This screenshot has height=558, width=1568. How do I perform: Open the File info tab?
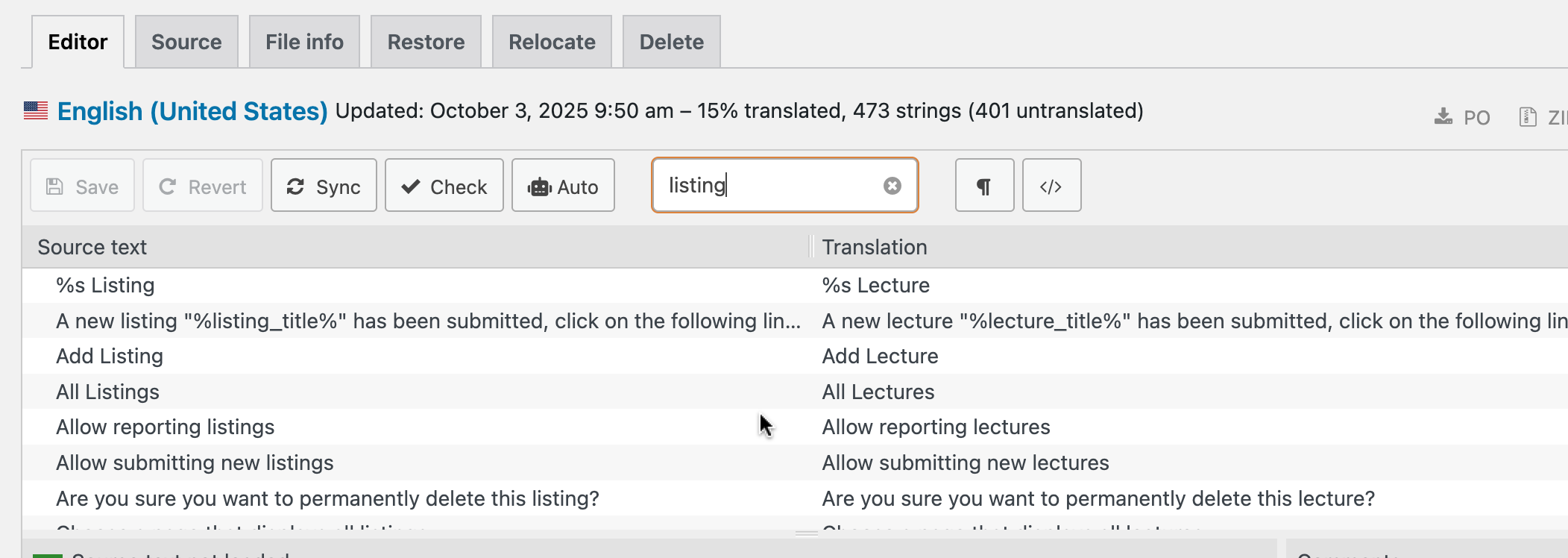pos(304,42)
